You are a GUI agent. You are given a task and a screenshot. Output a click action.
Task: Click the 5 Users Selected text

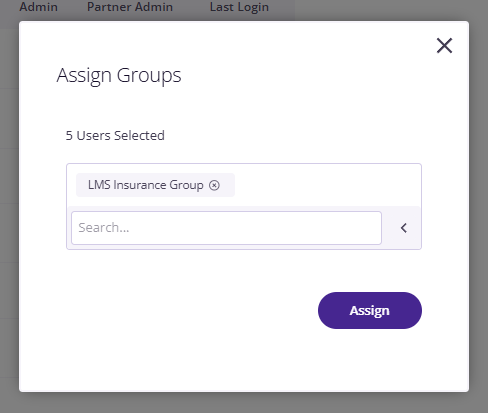point(115,135)
